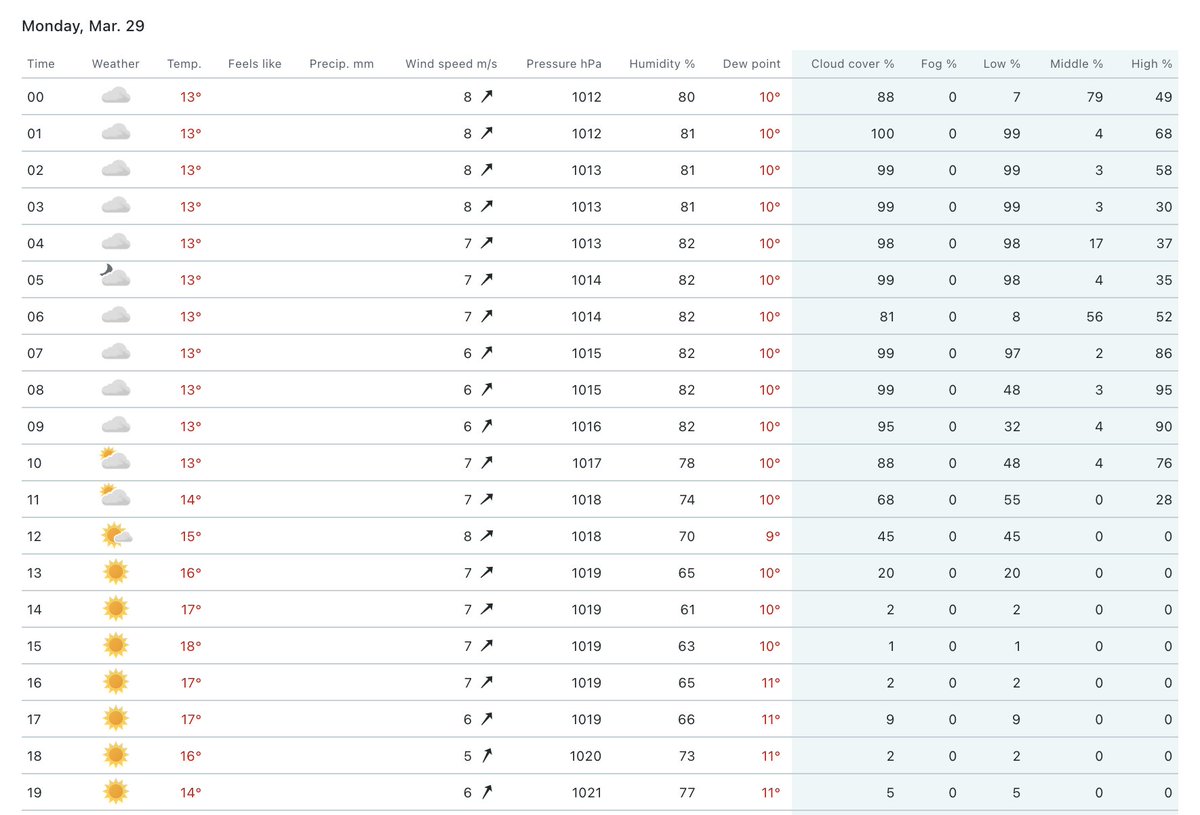1200x815 pixels.
Task: Click the 17 middle cloud value in row 04
Action: click(1097, 243)
